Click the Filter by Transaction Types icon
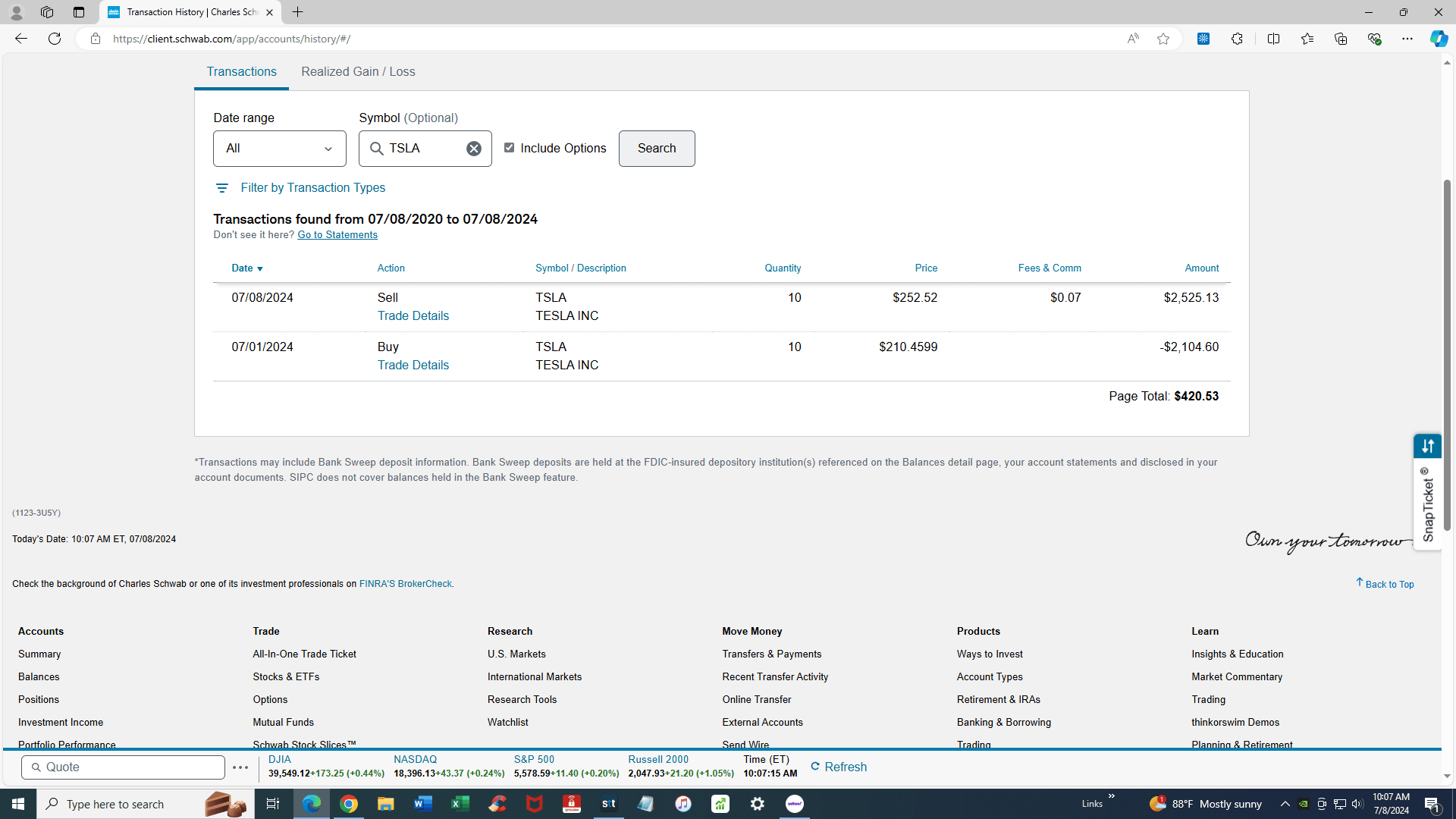The width and height of the screenshot is (1456, 819). click(x=221, y=188)
